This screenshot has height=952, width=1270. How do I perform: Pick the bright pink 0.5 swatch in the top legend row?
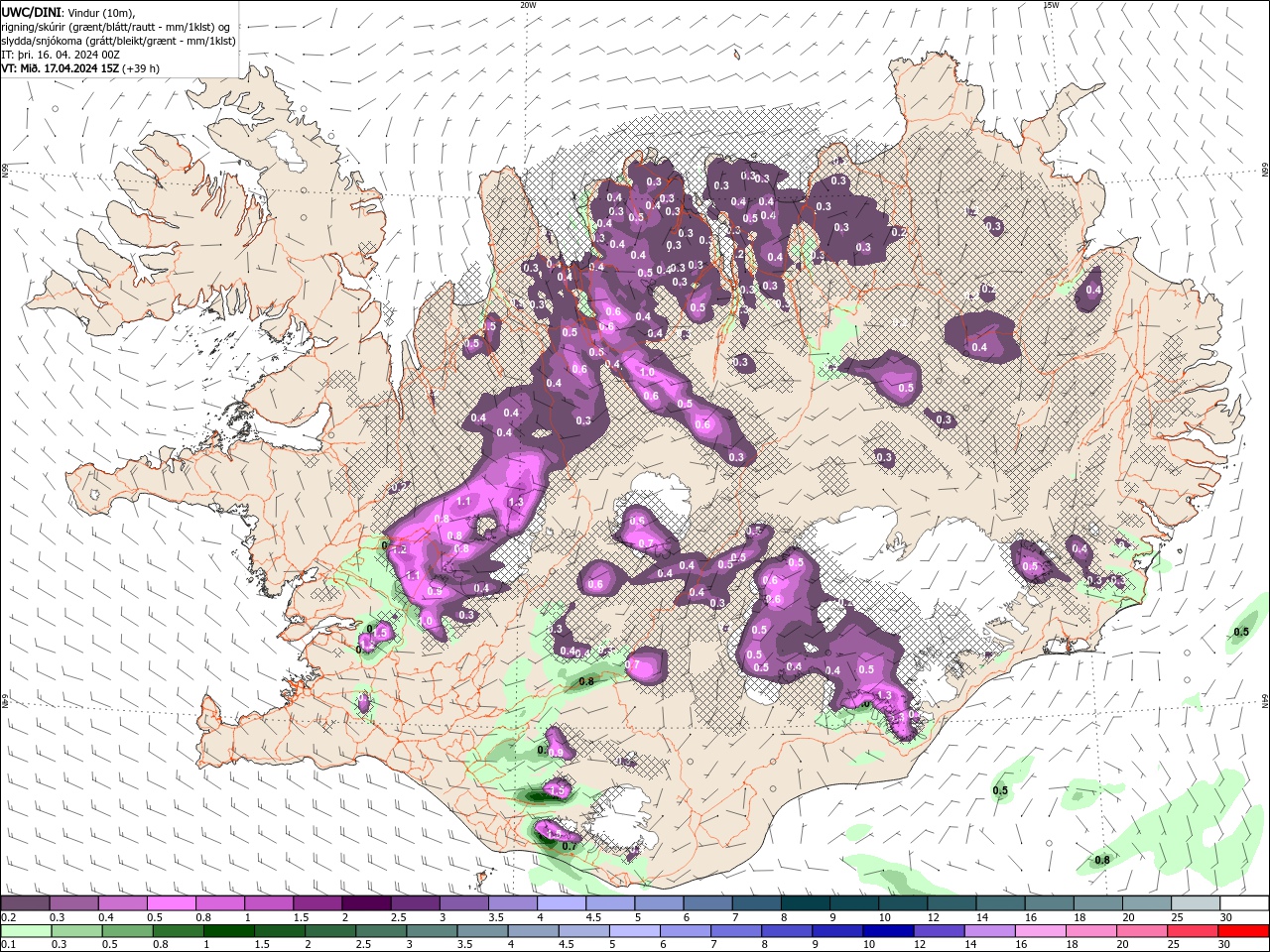tap(172, 903)
